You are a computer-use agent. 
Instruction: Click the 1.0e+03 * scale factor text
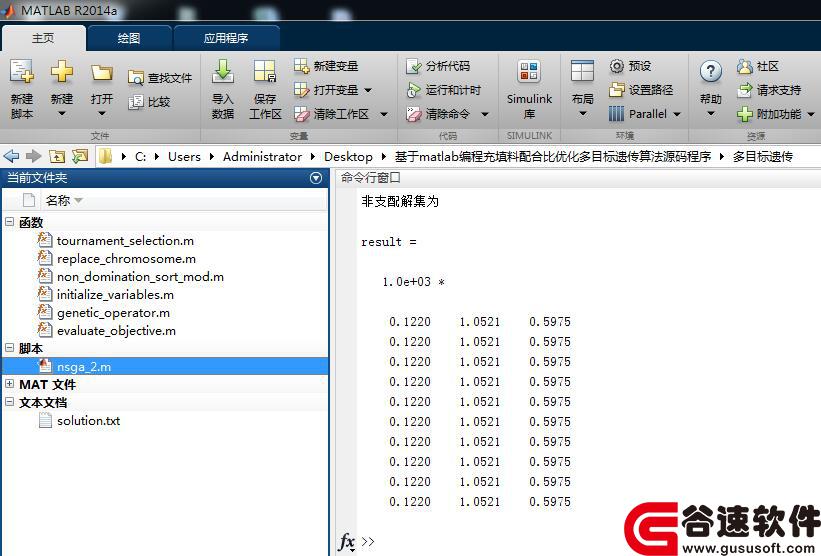(414, 282)
